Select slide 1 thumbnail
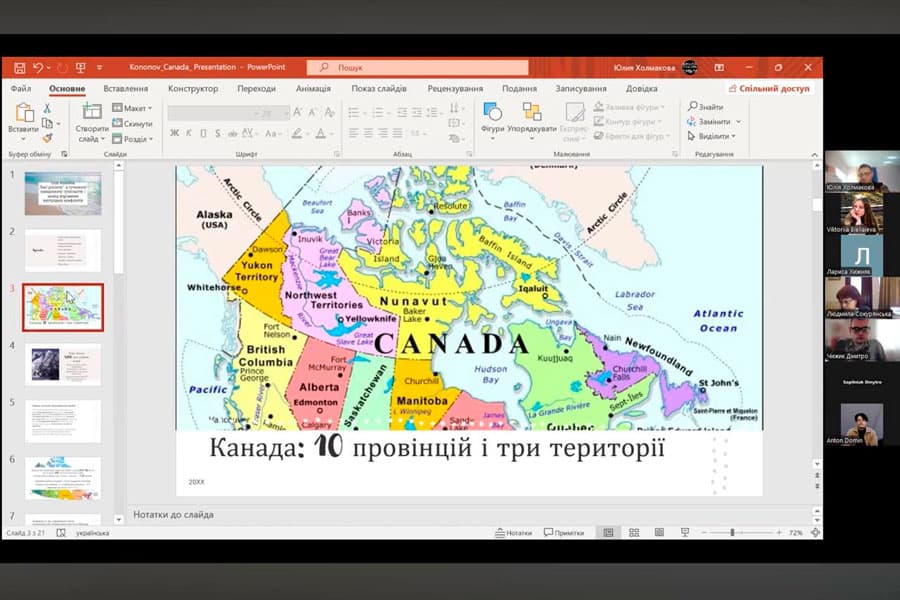Screen dimensions: 900x600 click(63, 193)
